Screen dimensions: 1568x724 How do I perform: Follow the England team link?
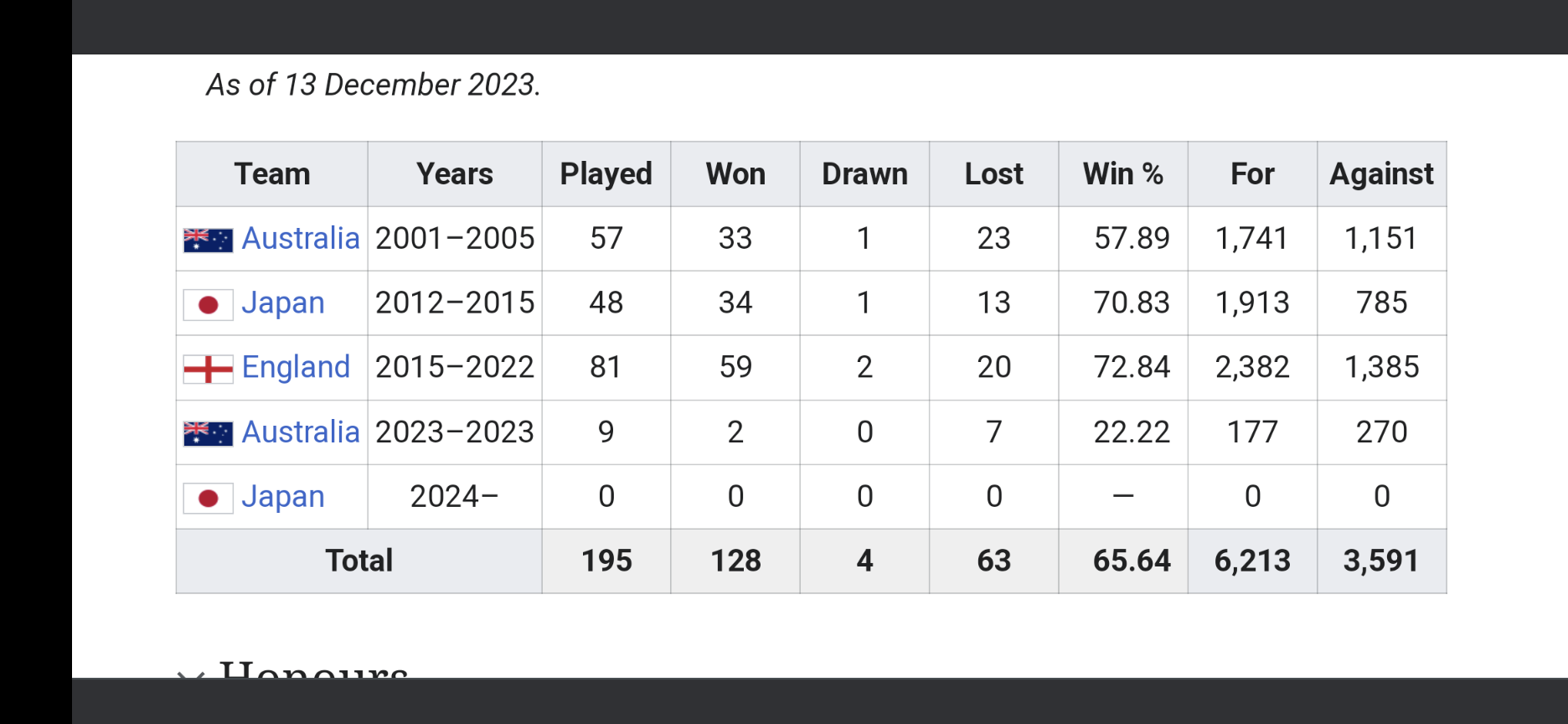[x=296, y=368]
